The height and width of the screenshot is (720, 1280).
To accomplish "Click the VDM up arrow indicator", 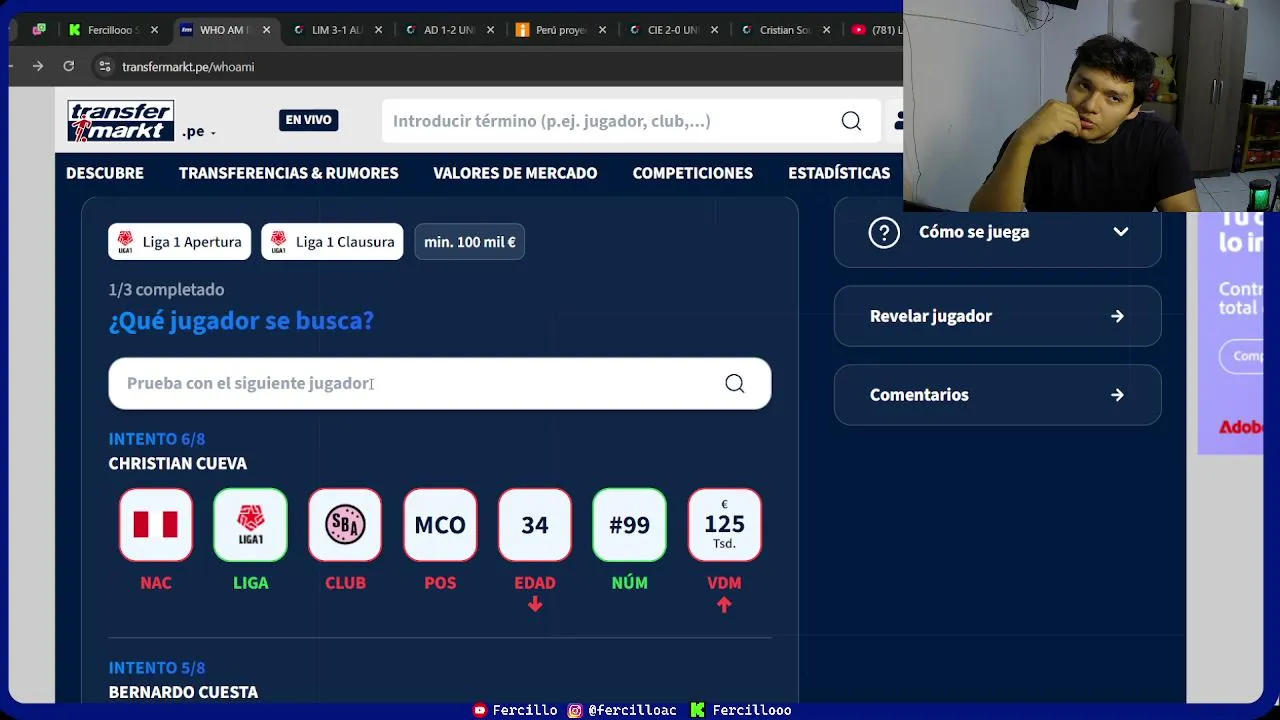I will 724,604.
